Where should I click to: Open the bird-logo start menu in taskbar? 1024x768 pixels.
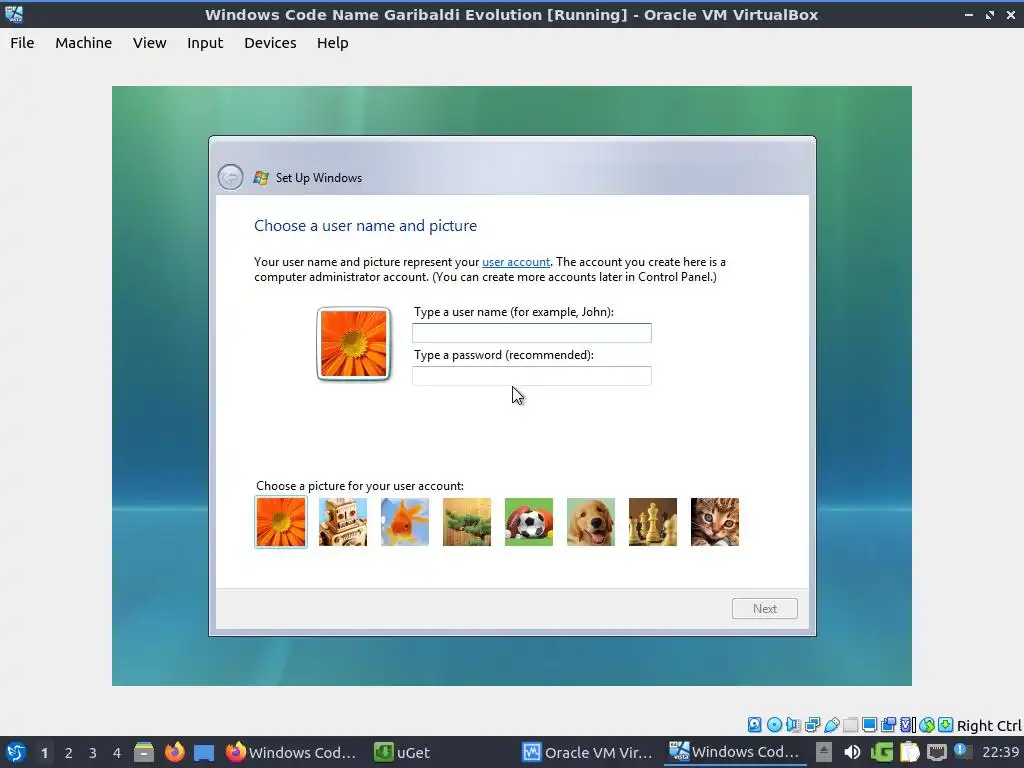coord(16,752)
